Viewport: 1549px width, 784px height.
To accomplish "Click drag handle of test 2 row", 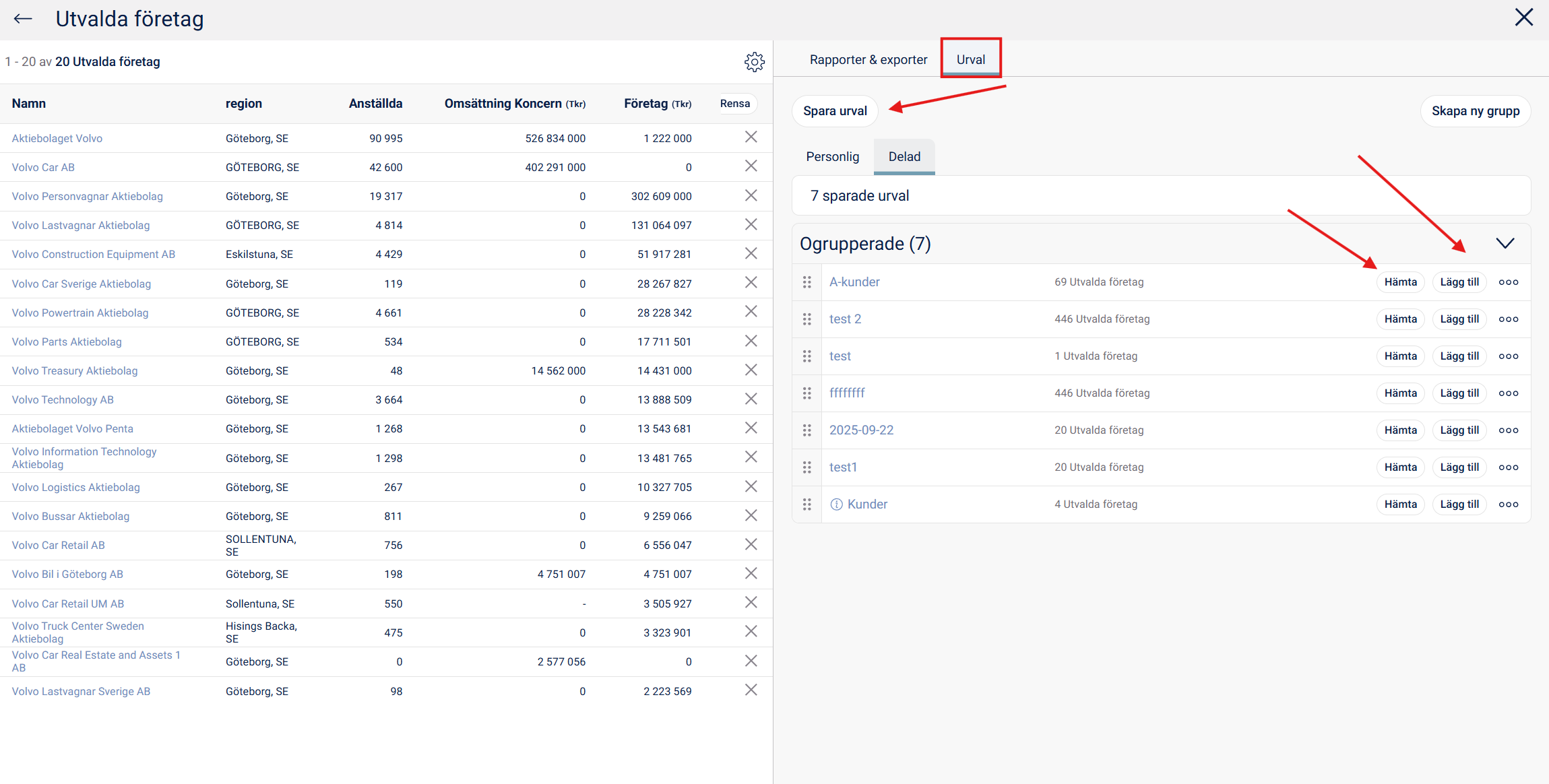I will click(807, 319).
